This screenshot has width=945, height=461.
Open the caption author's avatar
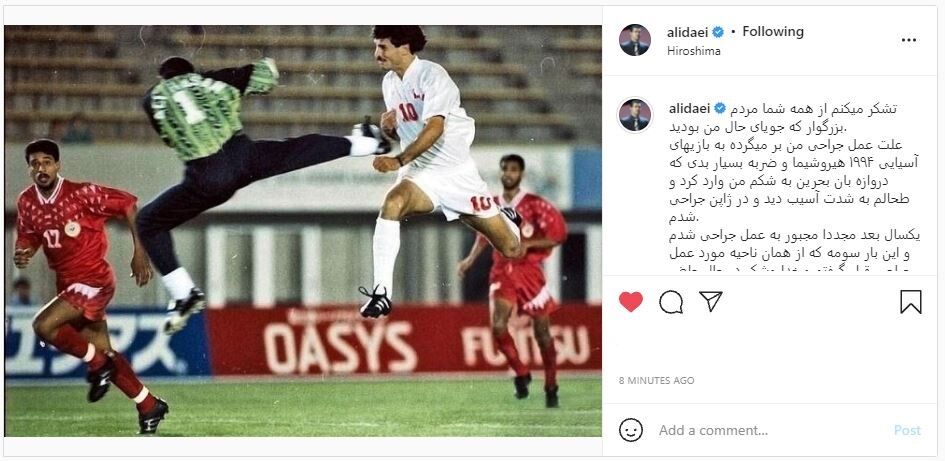(635, 115)
